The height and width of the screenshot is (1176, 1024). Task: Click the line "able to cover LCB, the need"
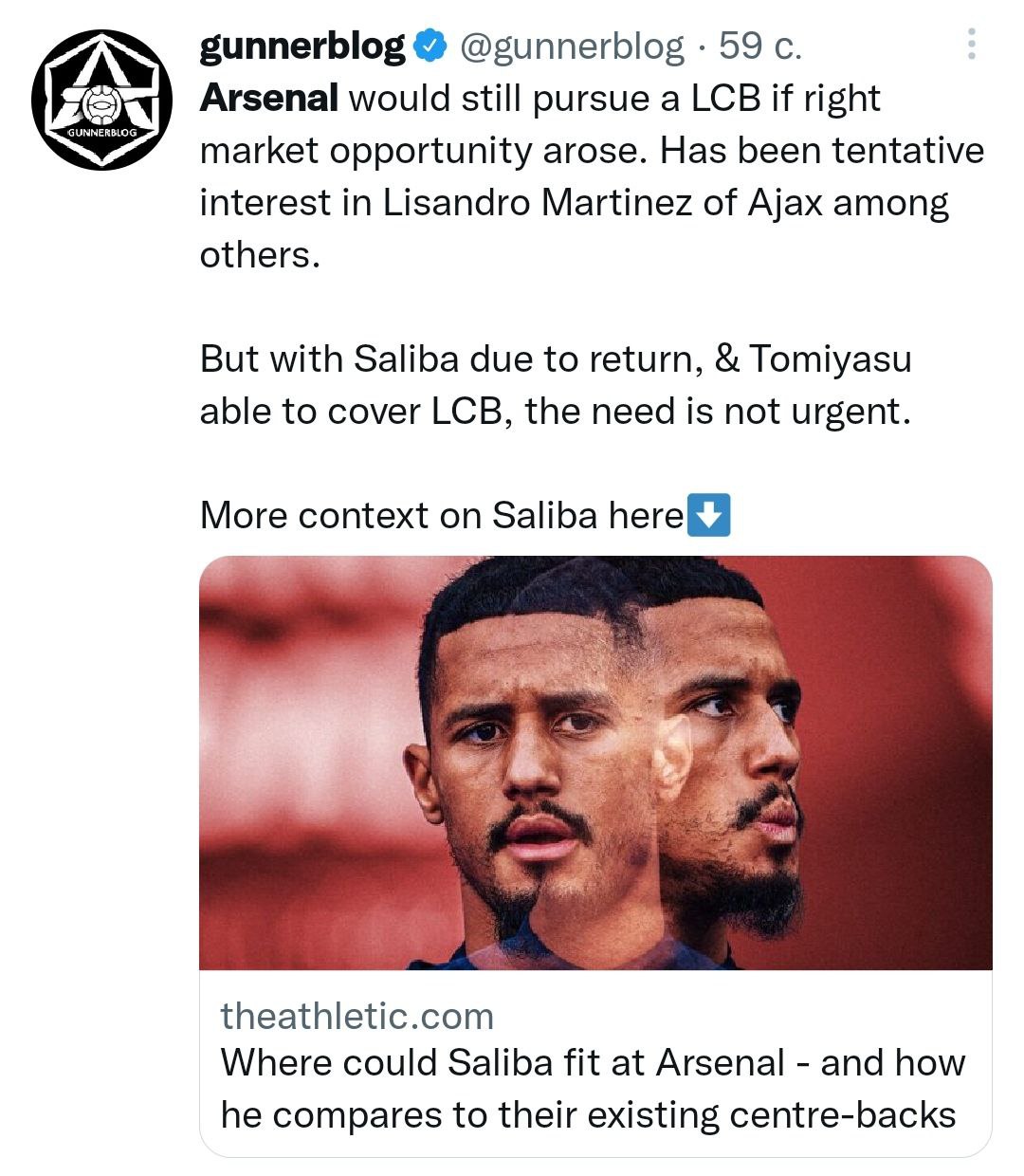pos(555,412)
